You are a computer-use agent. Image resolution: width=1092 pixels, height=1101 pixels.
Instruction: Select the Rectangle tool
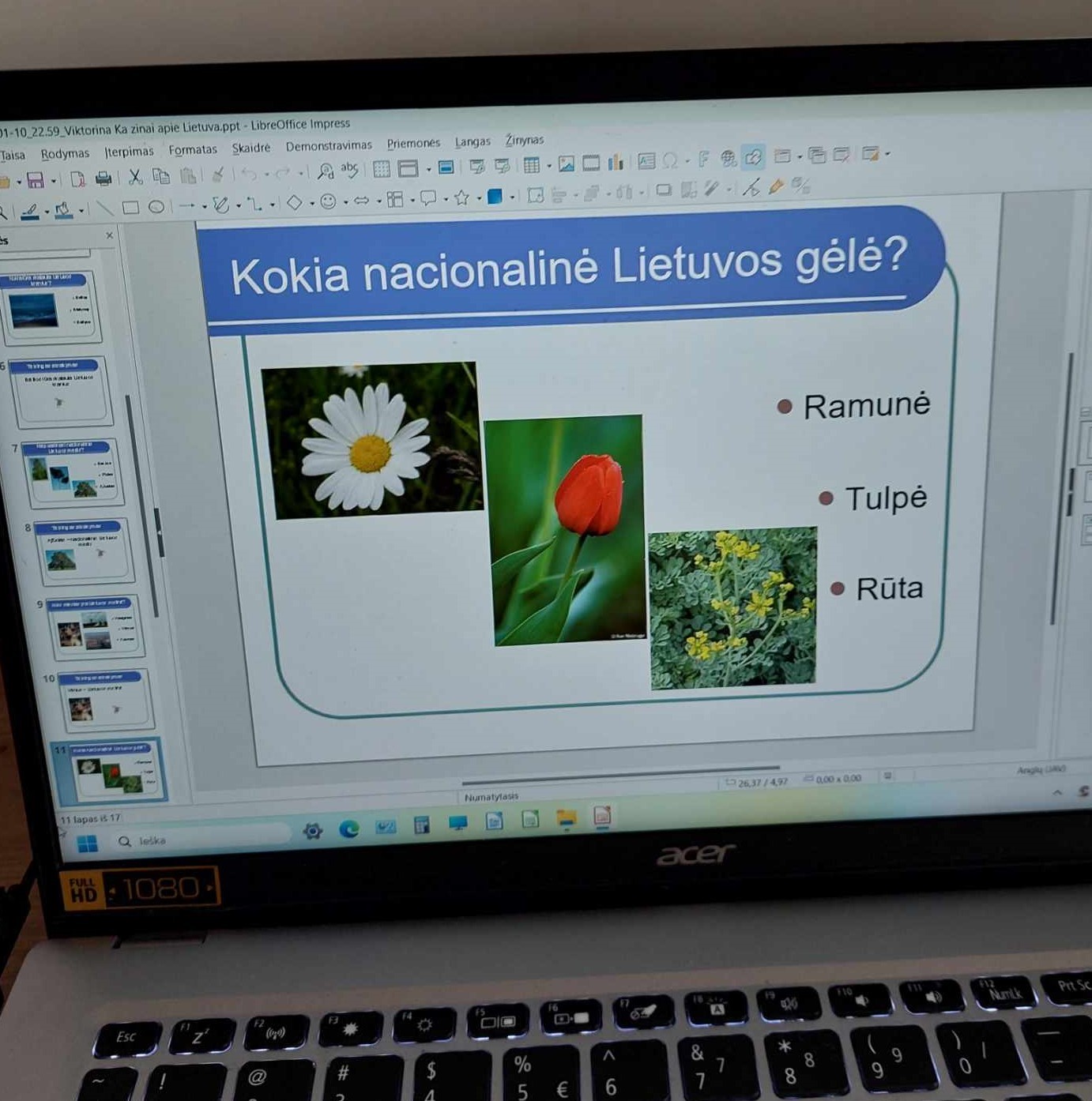point(130,208)
